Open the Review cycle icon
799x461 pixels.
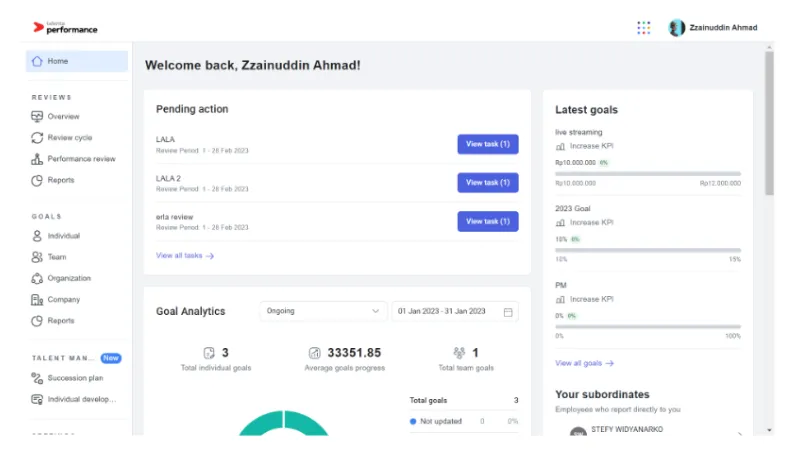pyautogui.click(x=37, y=138)
